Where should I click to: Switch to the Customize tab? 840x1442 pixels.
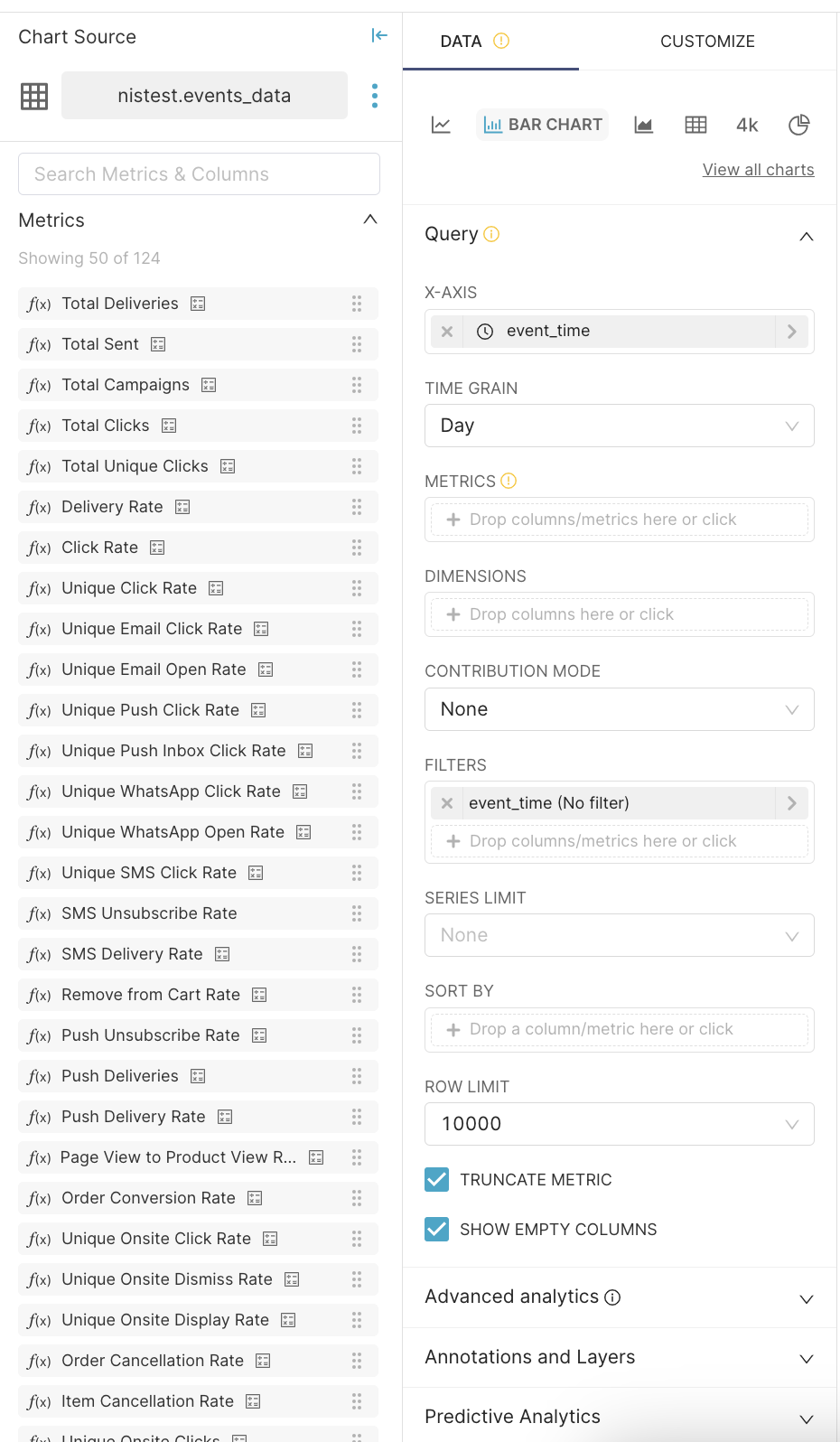707,42
